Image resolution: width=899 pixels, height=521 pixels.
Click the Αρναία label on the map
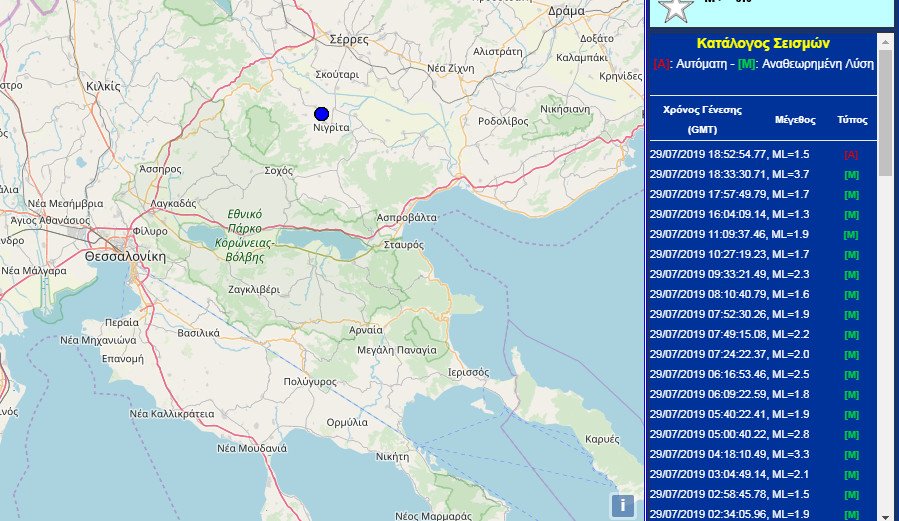[366, 330]
